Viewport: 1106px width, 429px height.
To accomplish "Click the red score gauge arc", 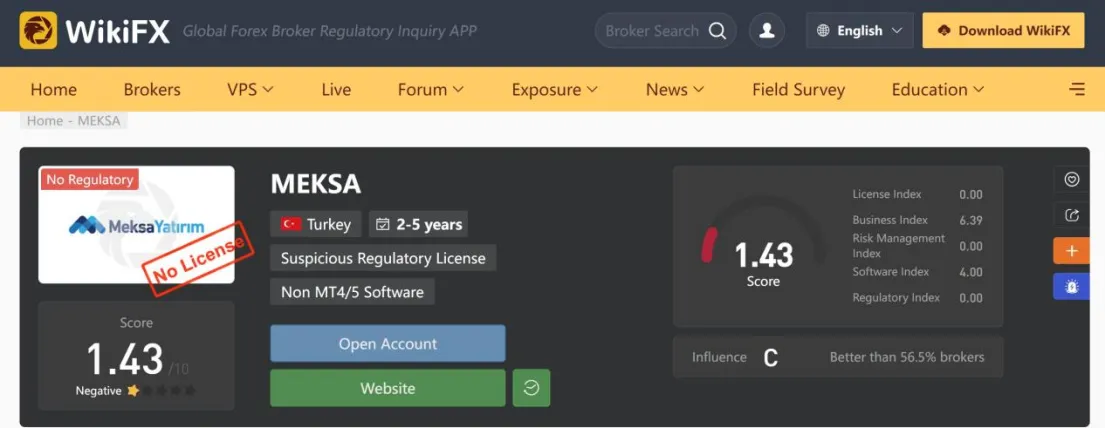I will [708, 244].
